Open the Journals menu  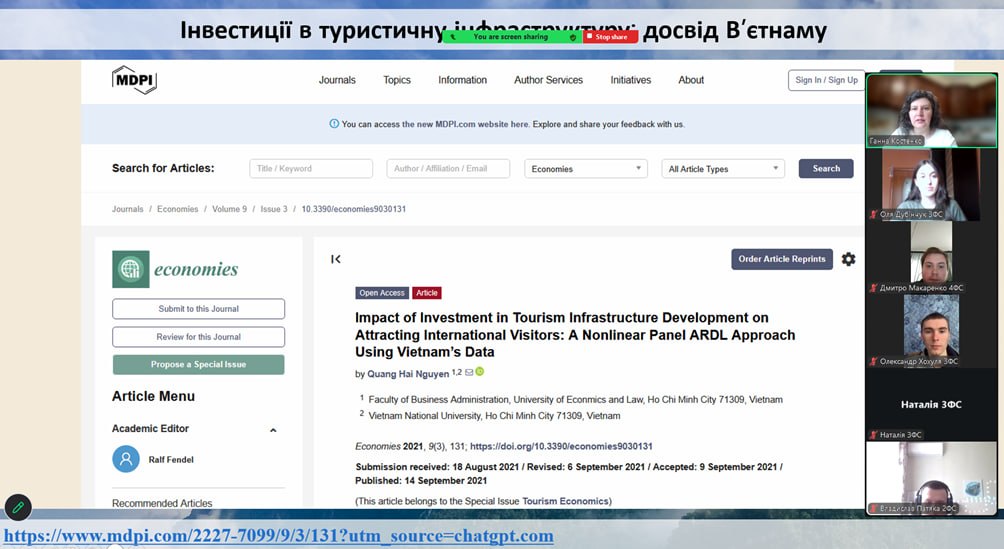(x=337, y=80)
